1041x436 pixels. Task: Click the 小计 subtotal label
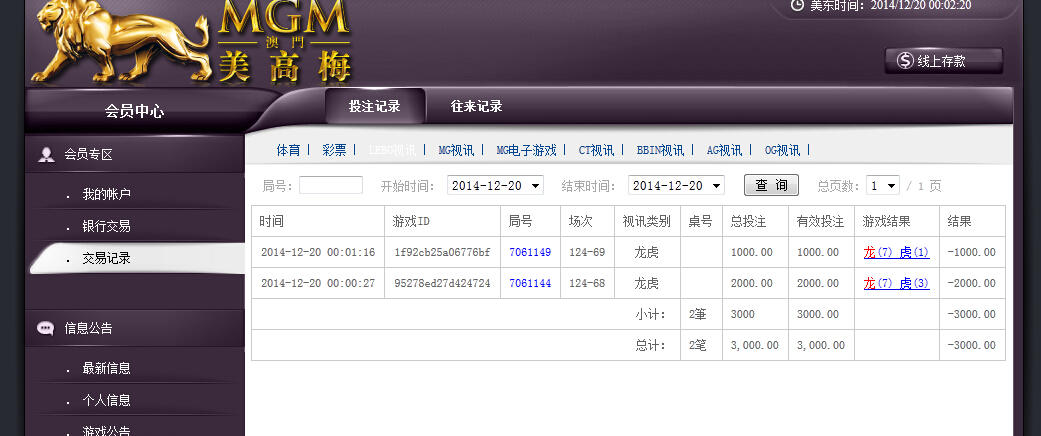[650, 315]
